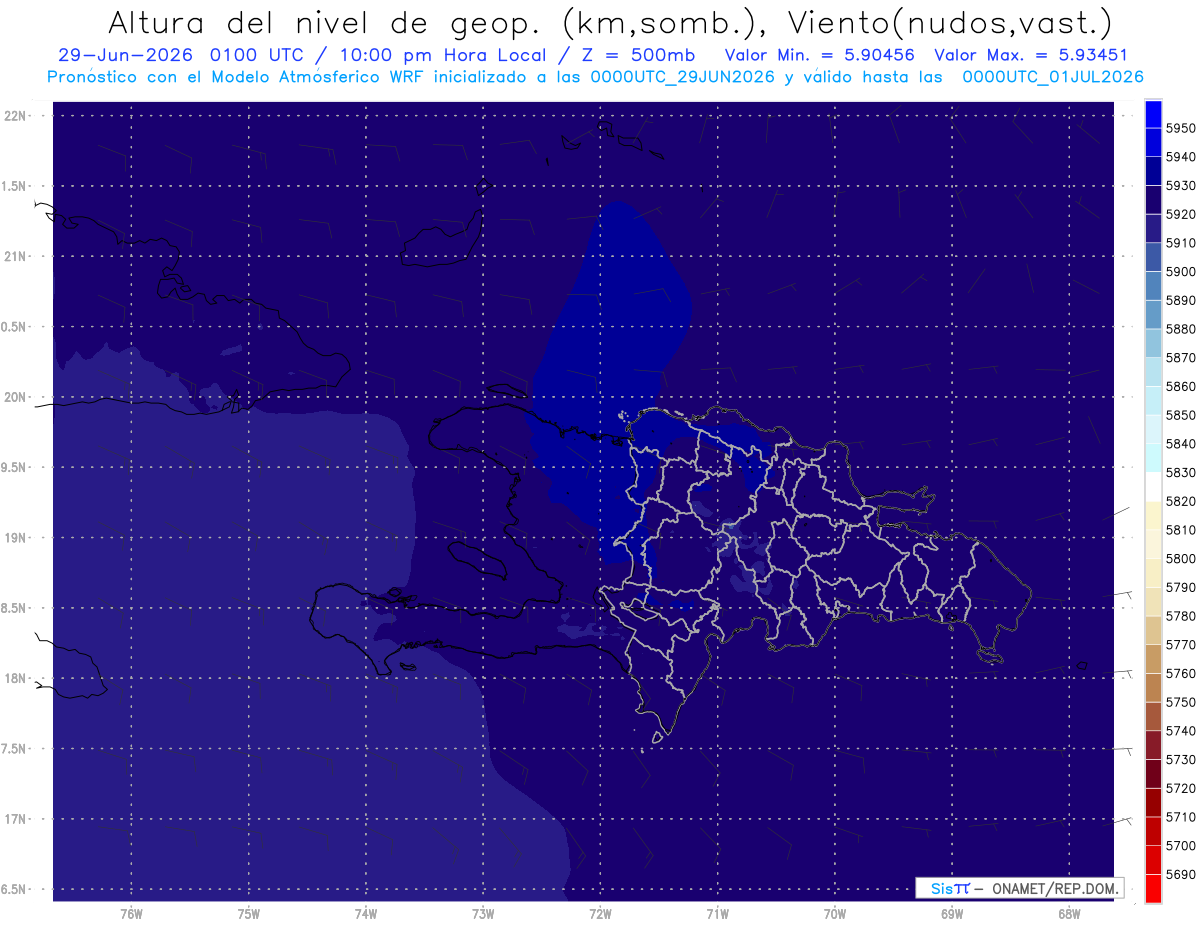
Task: Click the '5910' color scale value
Action: [x=1181, y=243]
